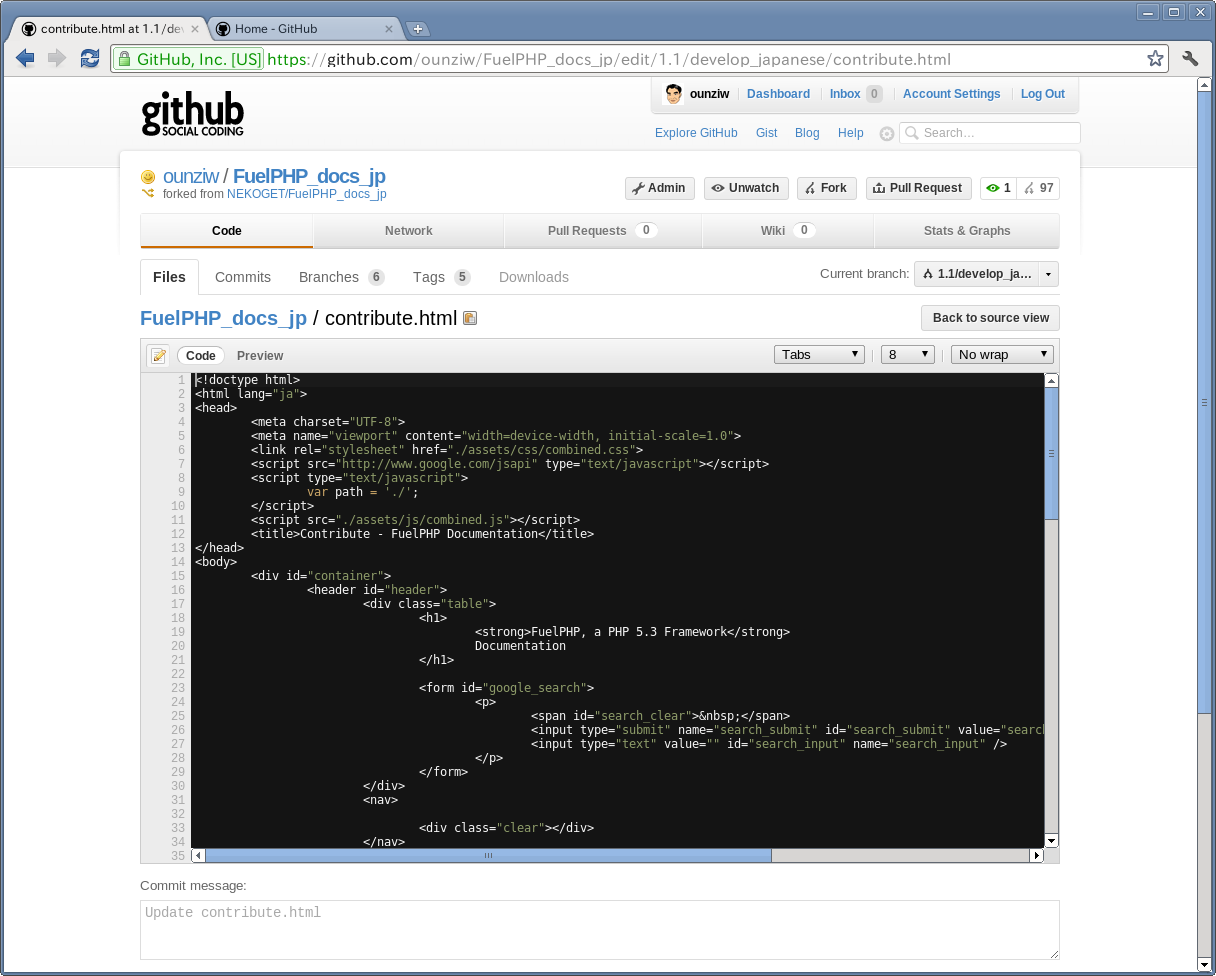Open the browser wrench menu
The width and height of the screenshot is (1216, 976).
click(1190, 59)
